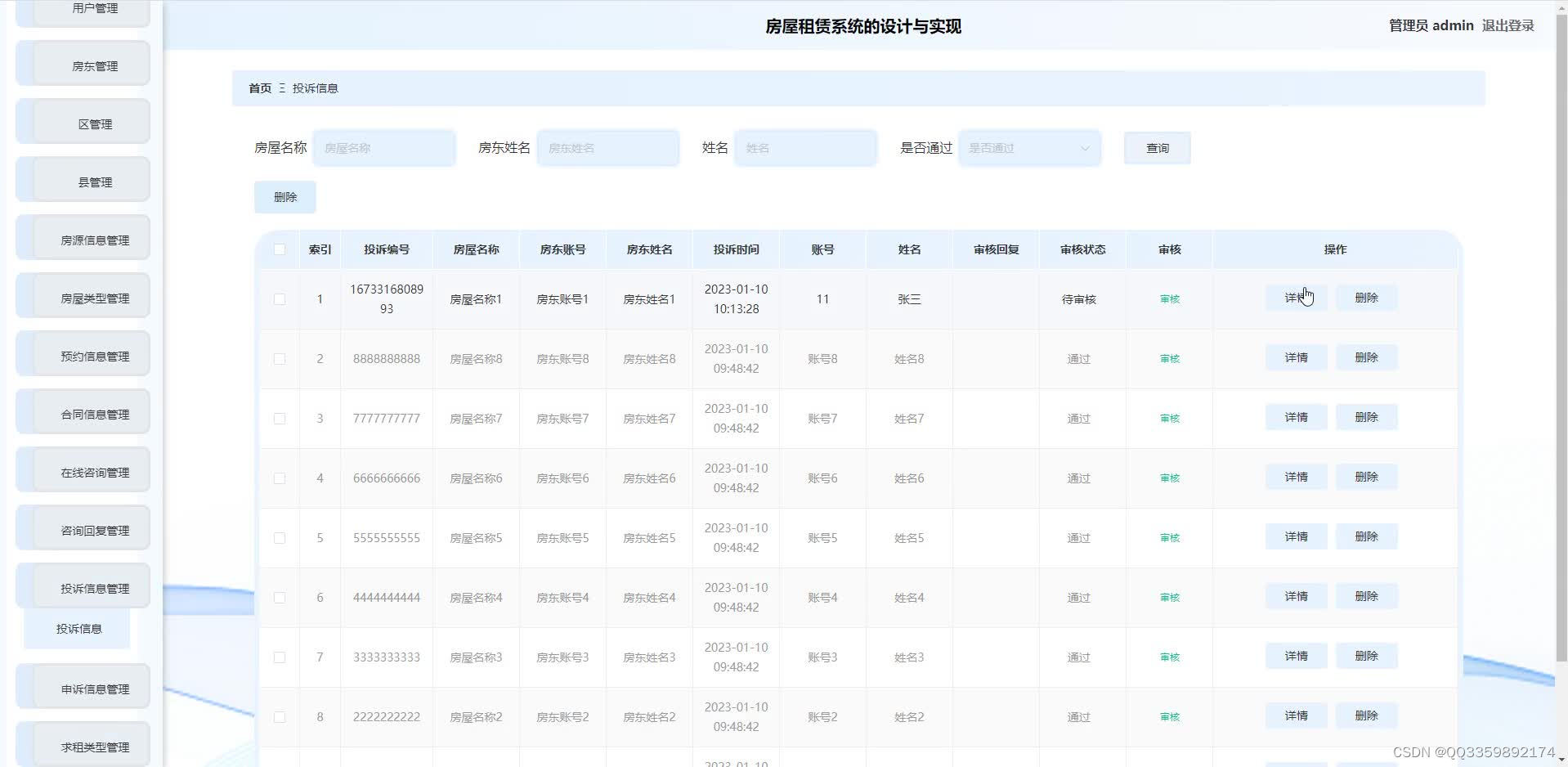Tick checkbox for row 6666666666
Screen dimensions: 1568x767
point(280,478)
